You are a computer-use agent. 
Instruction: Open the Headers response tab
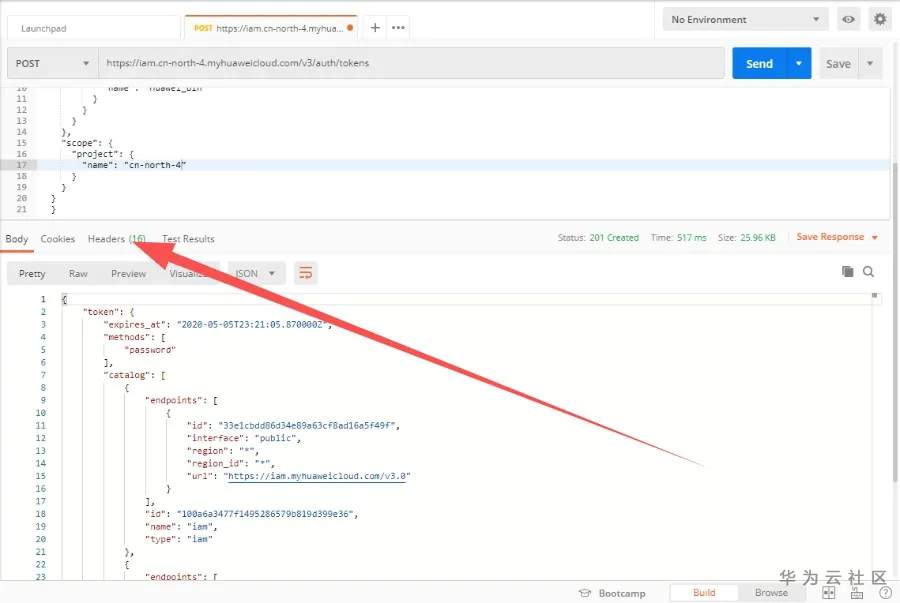pyautogui.click(x=116, y=239)
